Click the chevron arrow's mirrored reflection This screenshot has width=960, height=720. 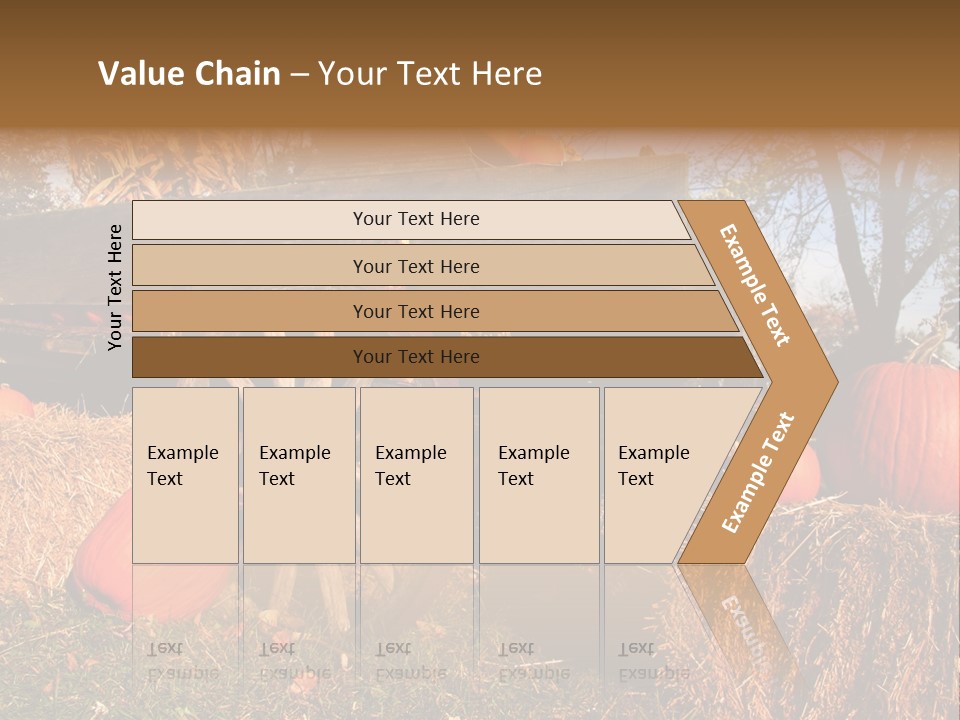pos(735,620)
